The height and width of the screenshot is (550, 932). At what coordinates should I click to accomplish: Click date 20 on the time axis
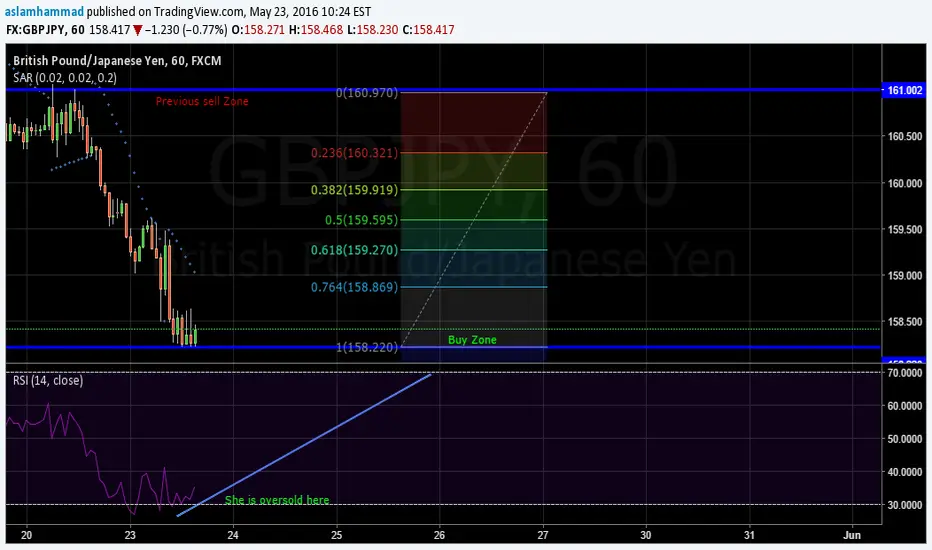[x=26, y=535]
